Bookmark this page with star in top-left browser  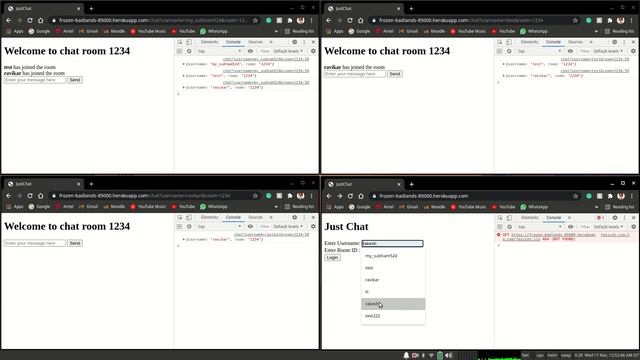pyautogui.click(x=256, y=20)
